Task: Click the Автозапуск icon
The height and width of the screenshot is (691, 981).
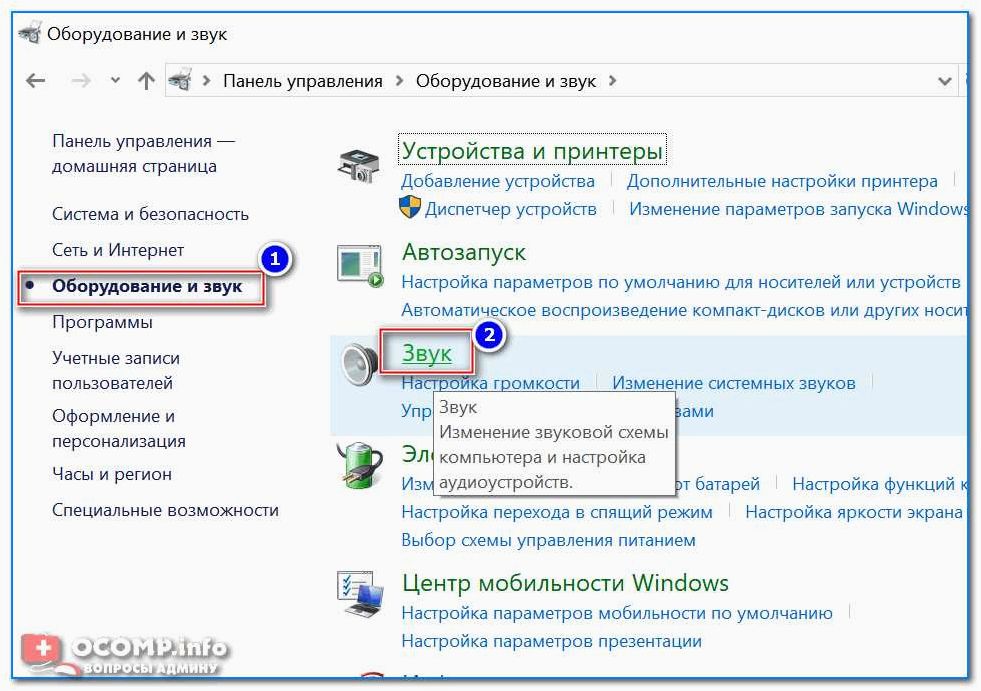Action: [359, 266]
